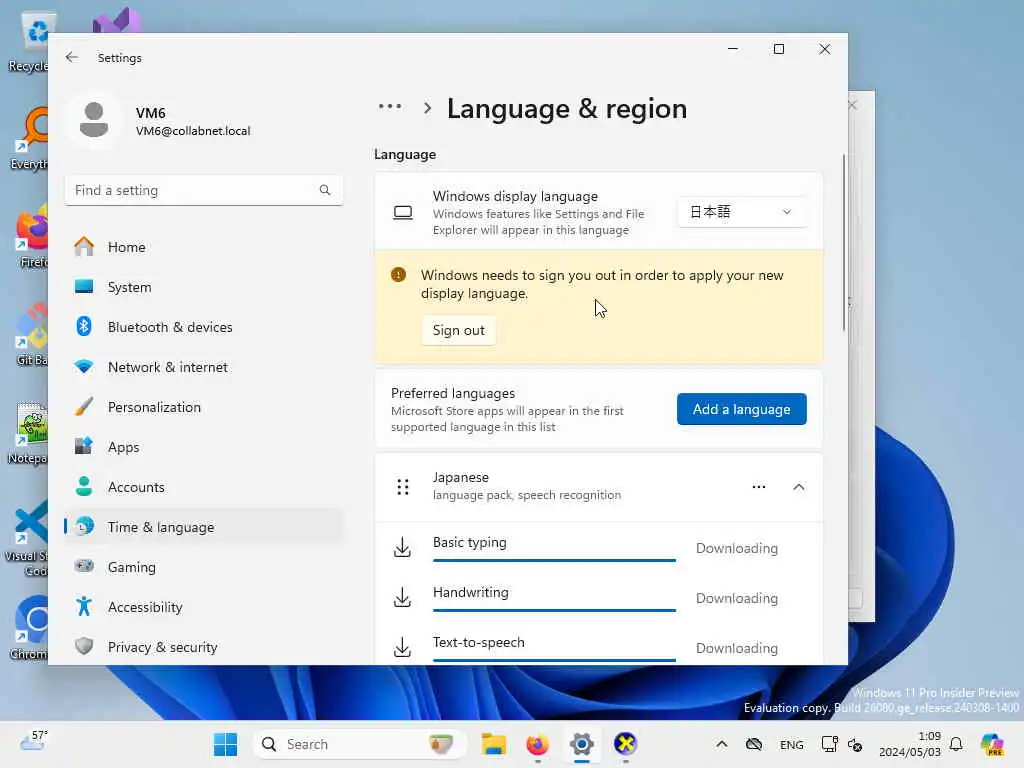The height and width of the screenshot is (768, 1024).
Task: Click the search magnifier in Find a setting
Action: tap(325, 190)
